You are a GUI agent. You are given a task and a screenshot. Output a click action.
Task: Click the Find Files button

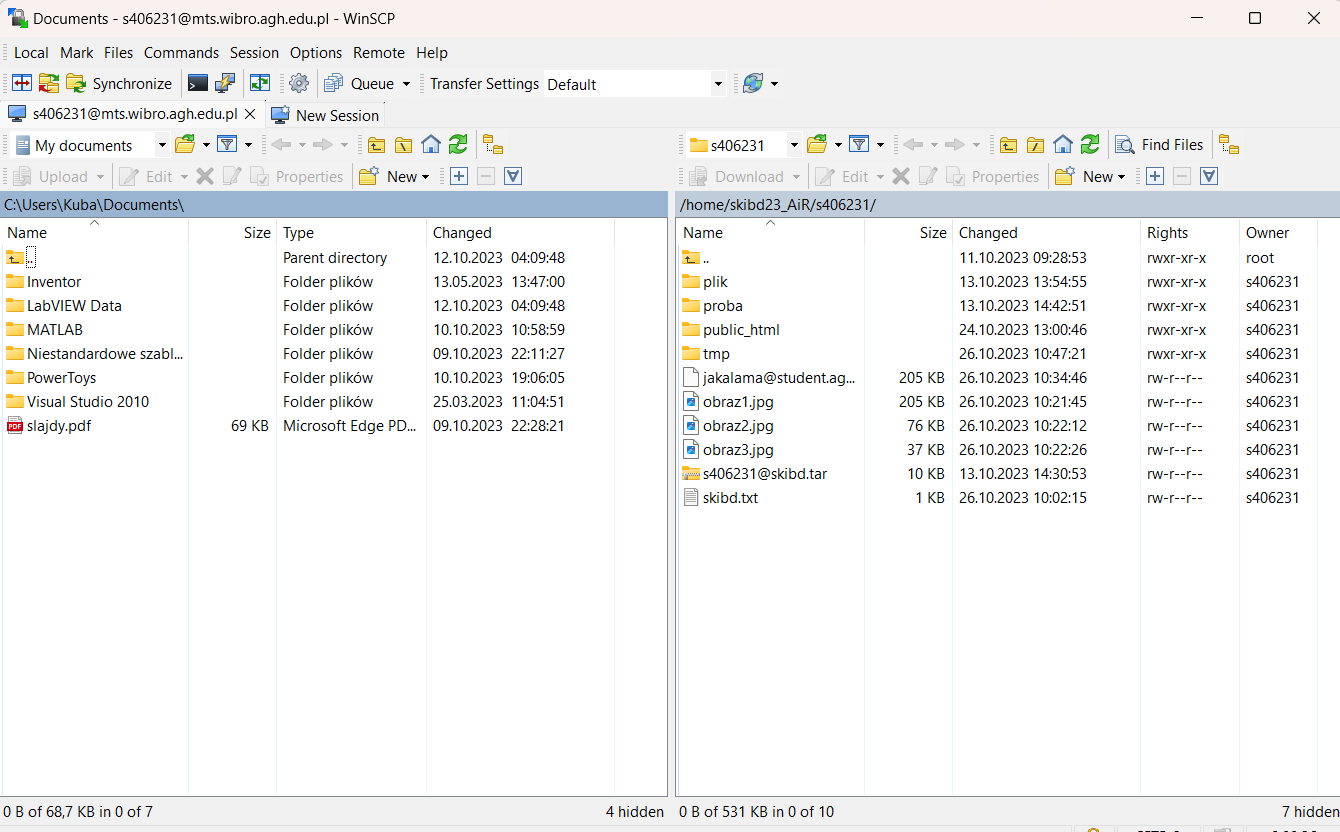click(1159, 145)
